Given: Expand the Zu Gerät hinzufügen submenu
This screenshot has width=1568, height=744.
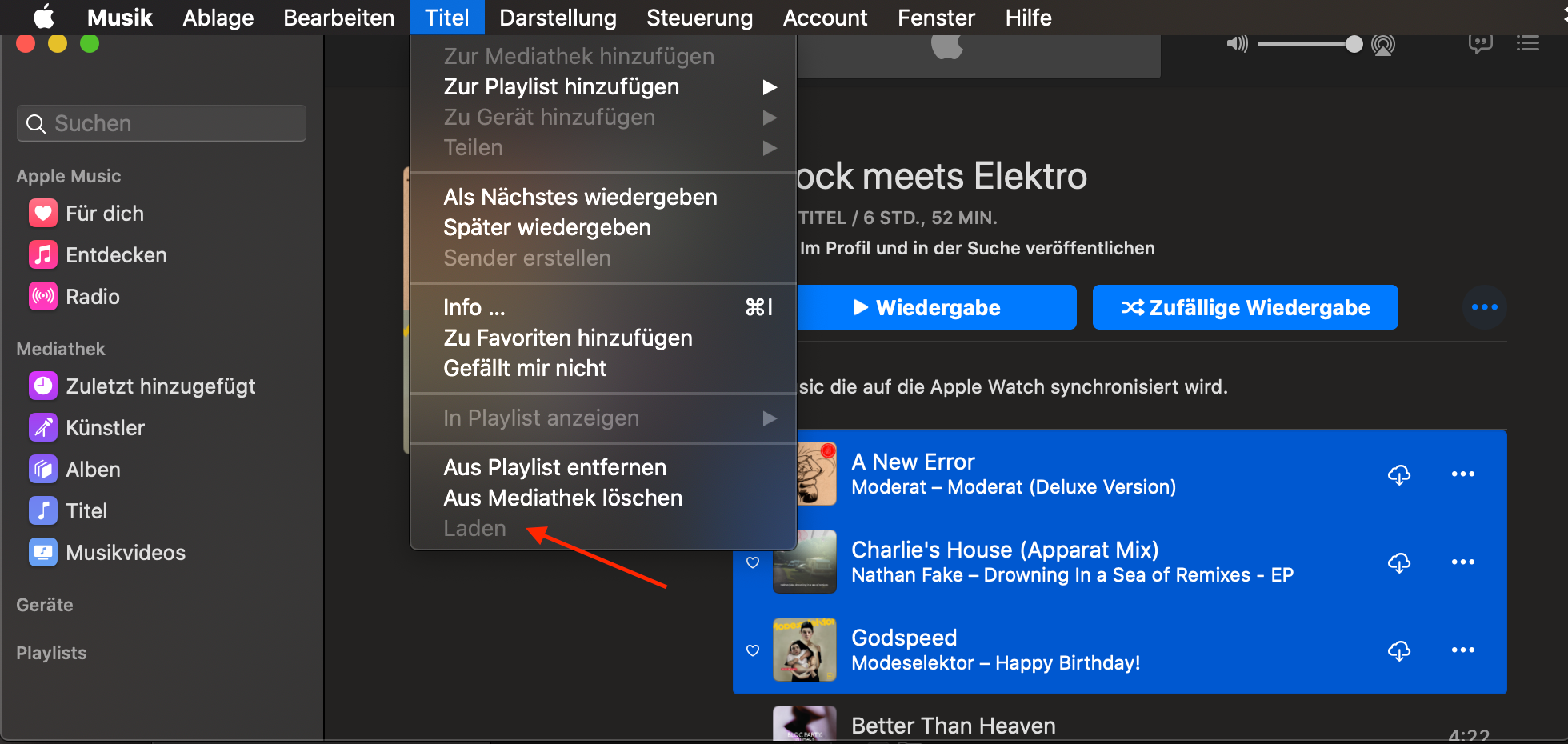Looking at the screenshot, I should click(x=603, y=117).
